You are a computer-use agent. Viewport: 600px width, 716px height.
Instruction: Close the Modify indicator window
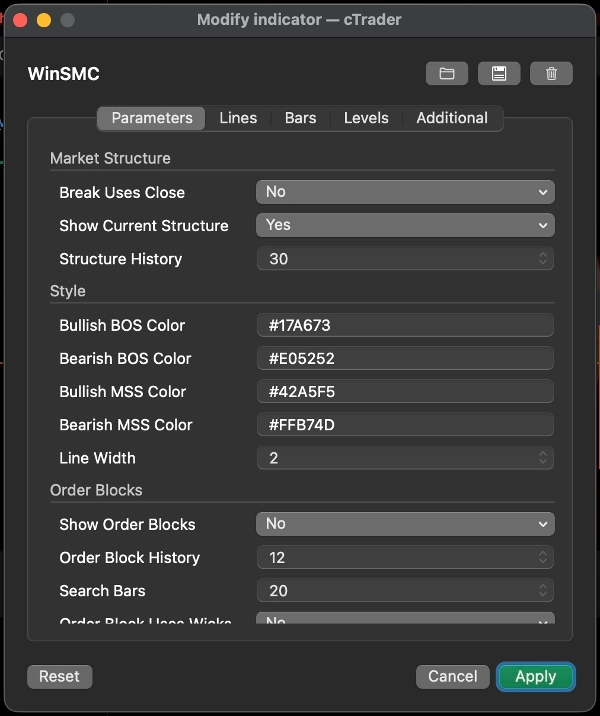tap(20, 20)
